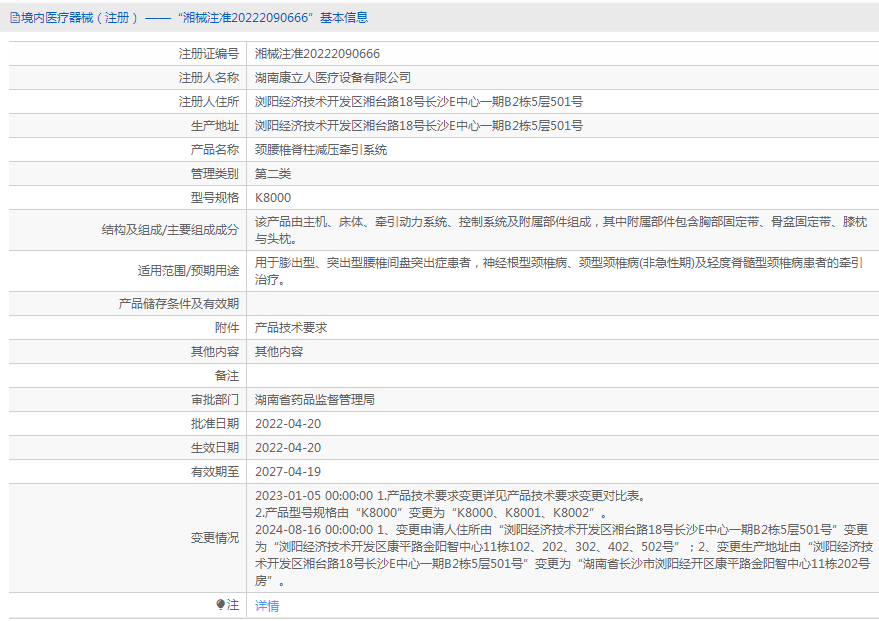Select the 生效日期 value 2022-04-20

(288, 448)
